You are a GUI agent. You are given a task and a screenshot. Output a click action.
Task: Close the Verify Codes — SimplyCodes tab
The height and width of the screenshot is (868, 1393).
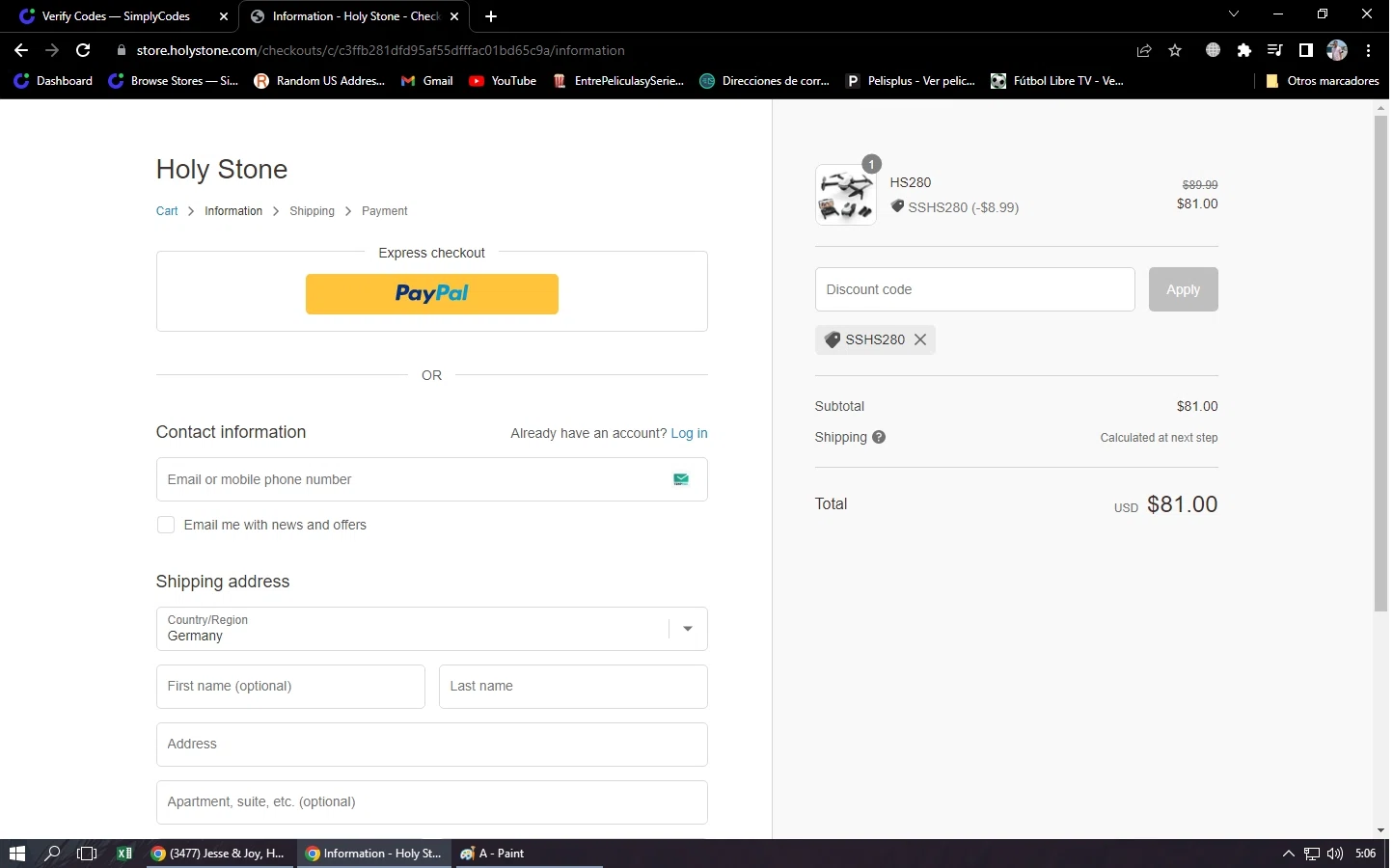(224, 16)
